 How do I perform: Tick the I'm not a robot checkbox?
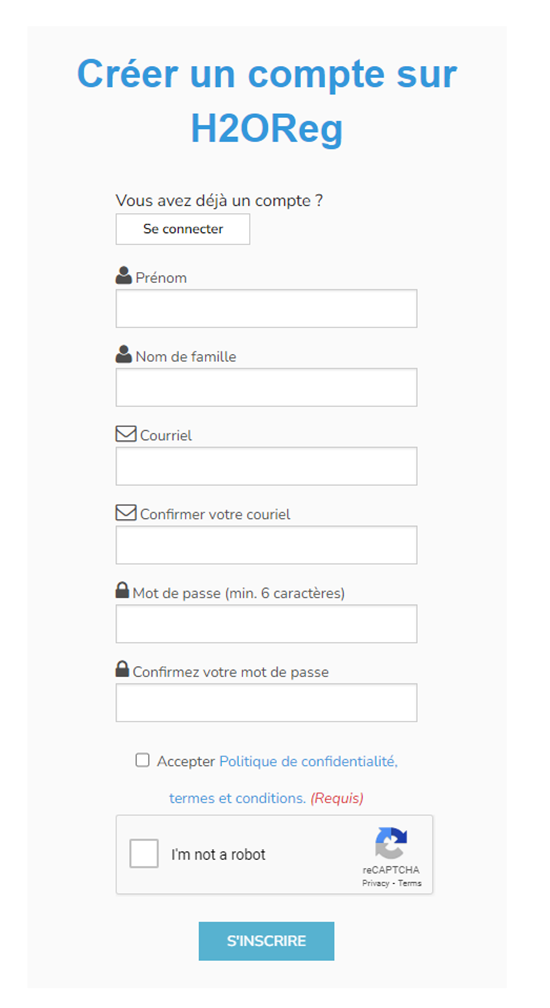(x=144, y=854)
